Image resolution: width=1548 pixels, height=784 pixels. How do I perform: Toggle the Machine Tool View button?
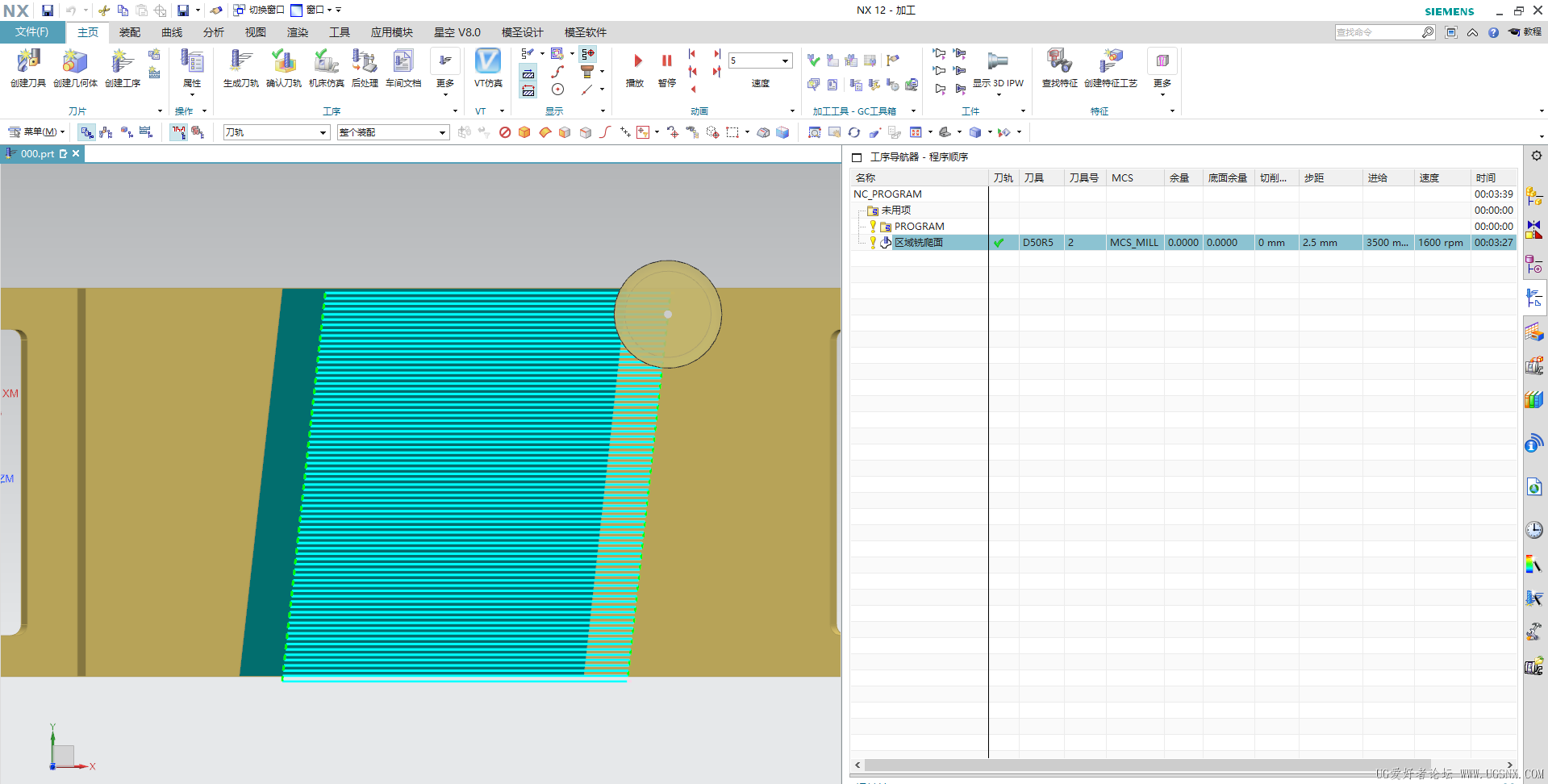tap(106, 132)
